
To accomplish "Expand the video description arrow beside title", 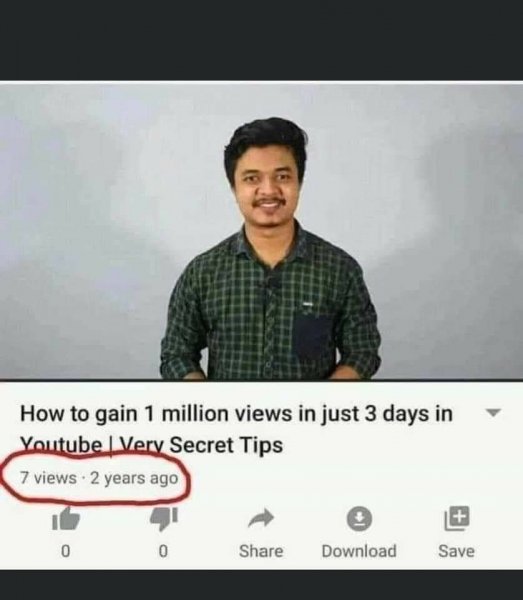I will [493, 413].
